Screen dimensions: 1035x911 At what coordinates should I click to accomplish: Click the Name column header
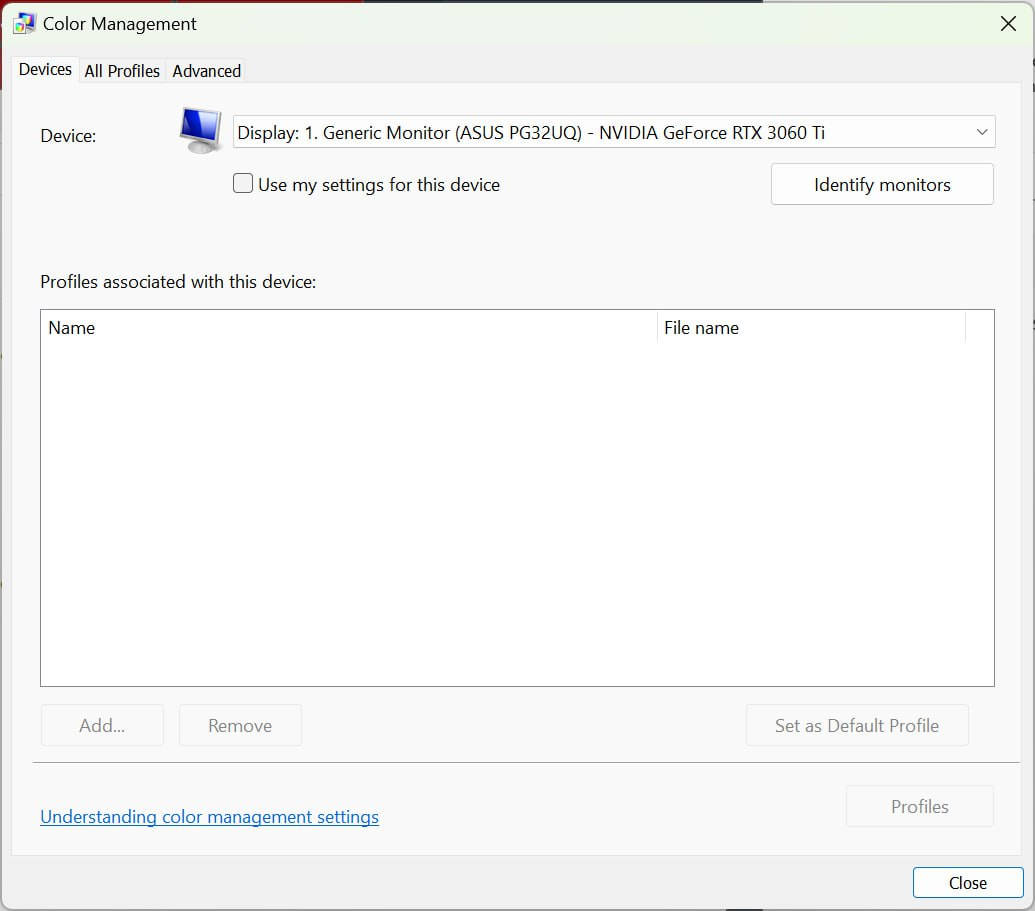pyautogui.click(x=349, y=327)
